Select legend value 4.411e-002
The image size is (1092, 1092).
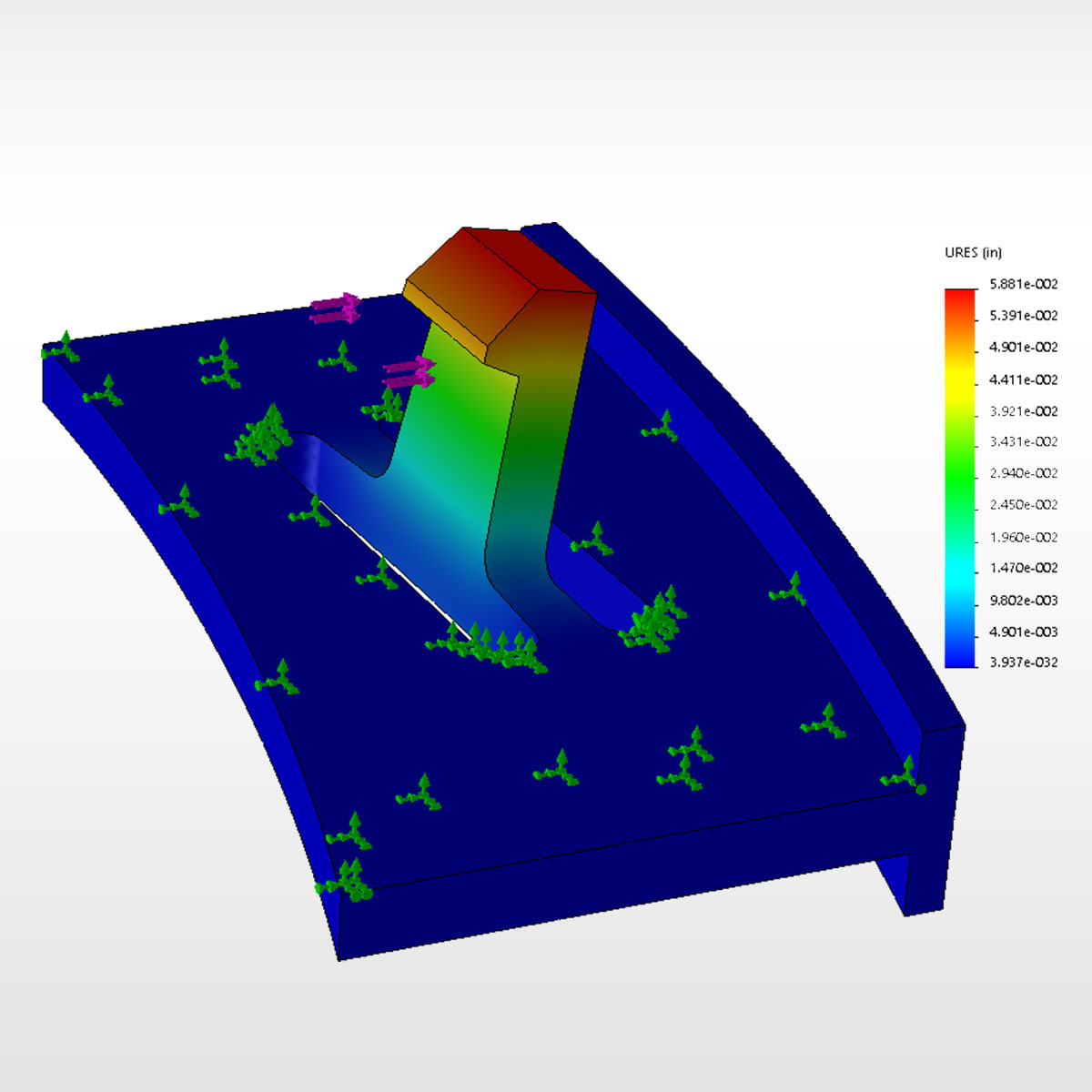click(x=1024, y=379)
